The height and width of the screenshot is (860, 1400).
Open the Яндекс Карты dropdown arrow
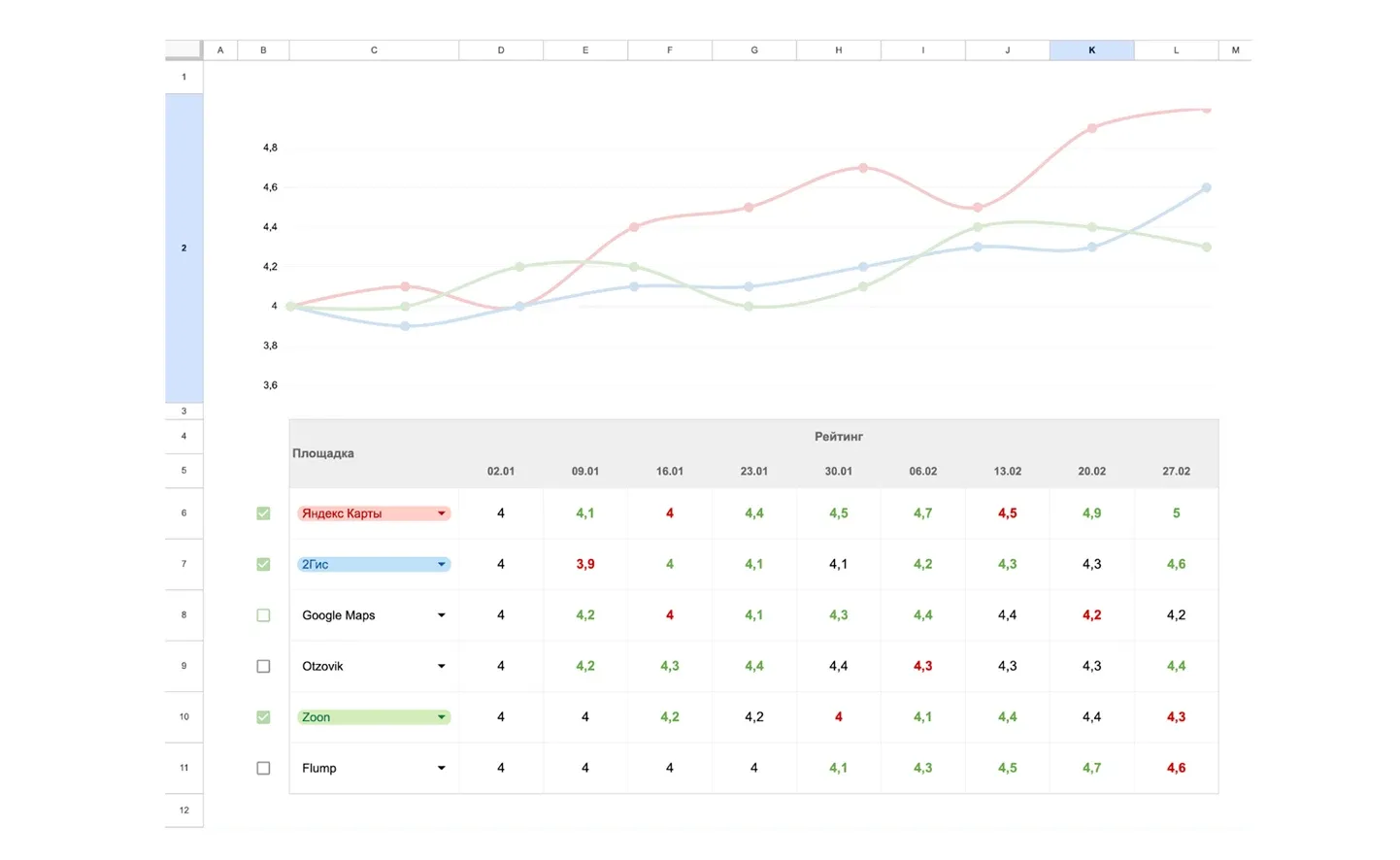coord(442,513)
